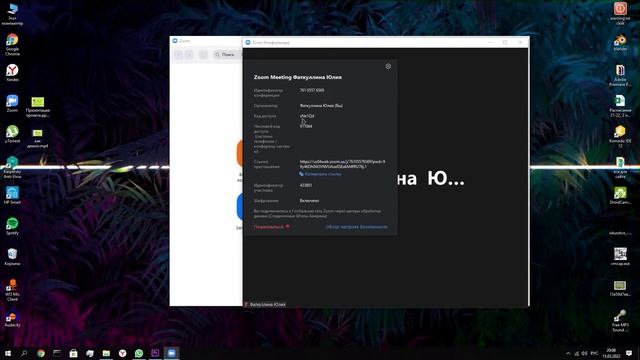Click the search field in Zoom window
Viewport: 640px width, 360px height.
[x=227, y=54]
